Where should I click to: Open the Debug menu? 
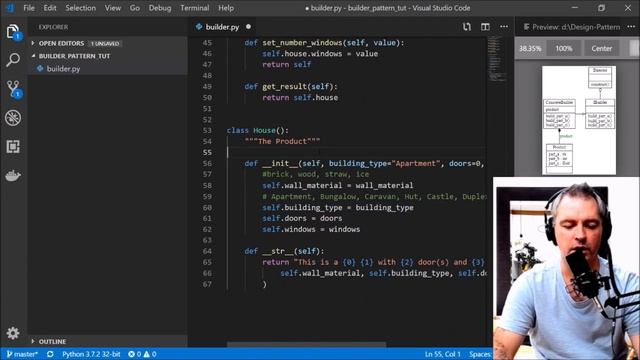(x=160, y=8)
